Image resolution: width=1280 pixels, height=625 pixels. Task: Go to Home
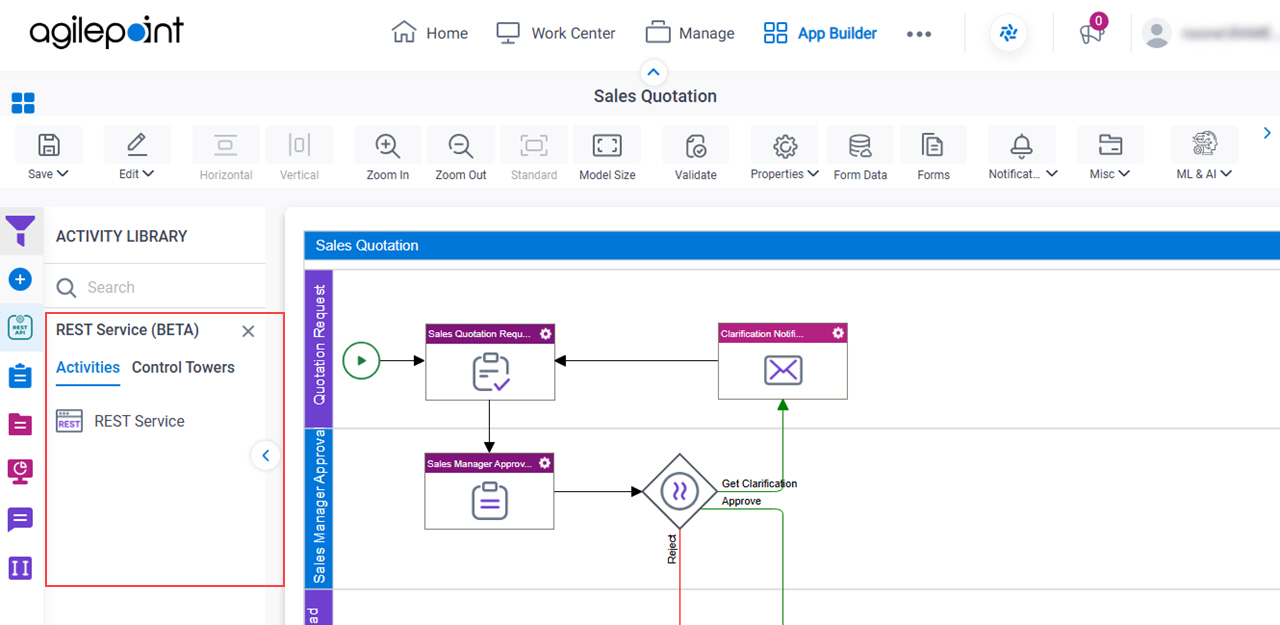[430, 33]
